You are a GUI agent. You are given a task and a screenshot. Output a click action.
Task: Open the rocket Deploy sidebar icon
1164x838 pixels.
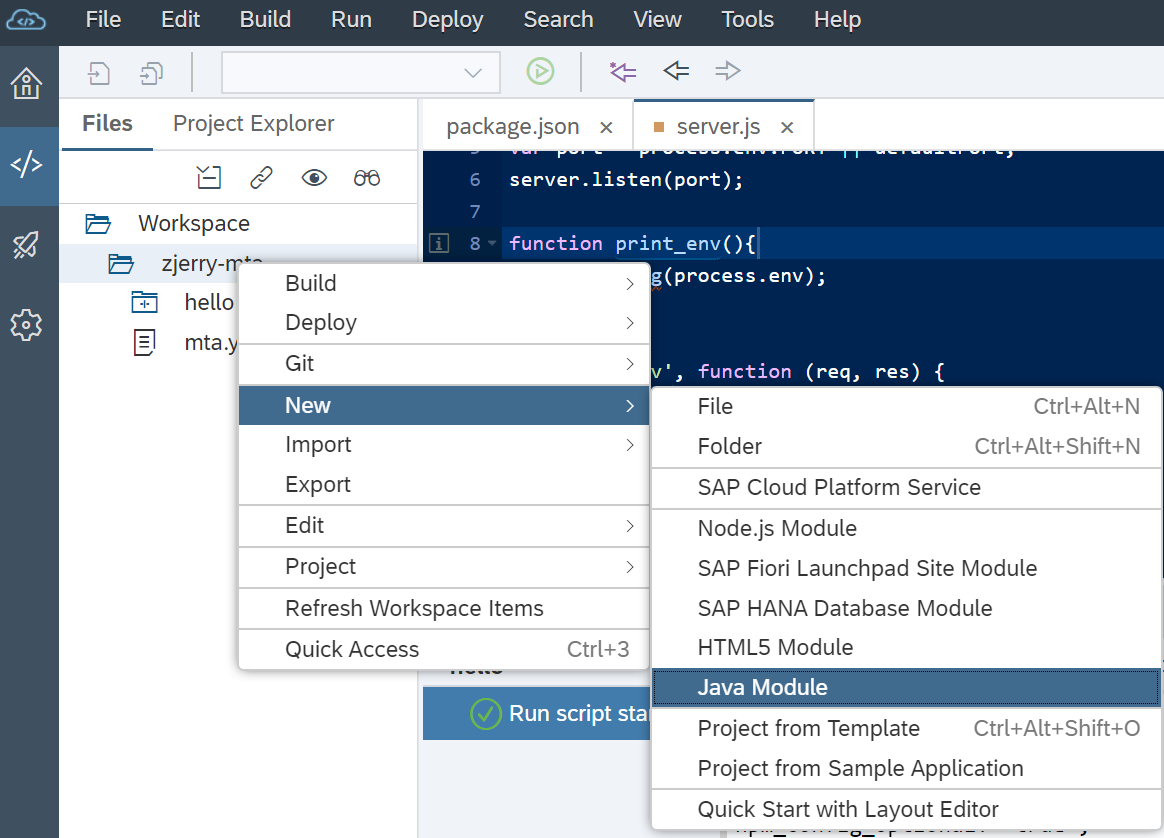pyautogui.click(x=26, y=245)
